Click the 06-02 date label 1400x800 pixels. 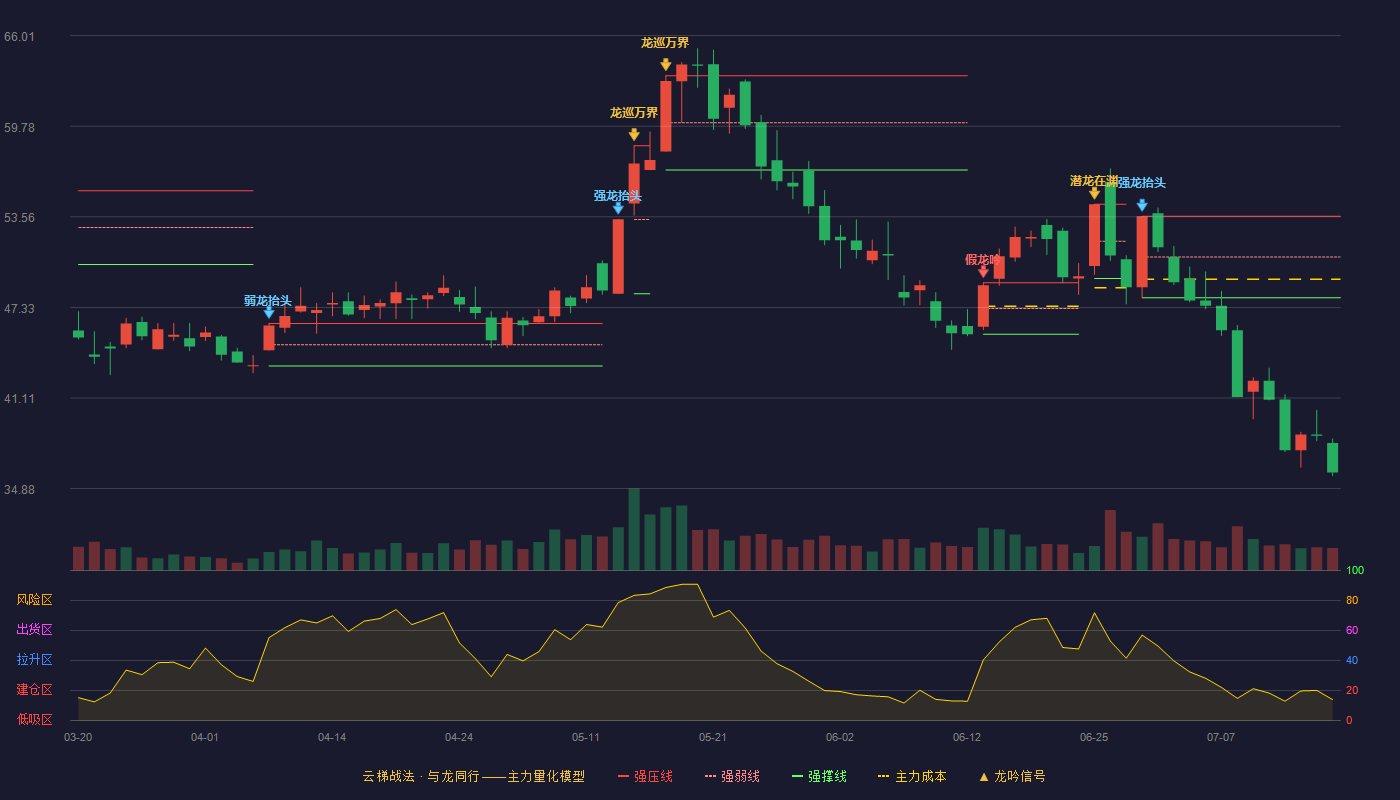[x=840, y=737]
